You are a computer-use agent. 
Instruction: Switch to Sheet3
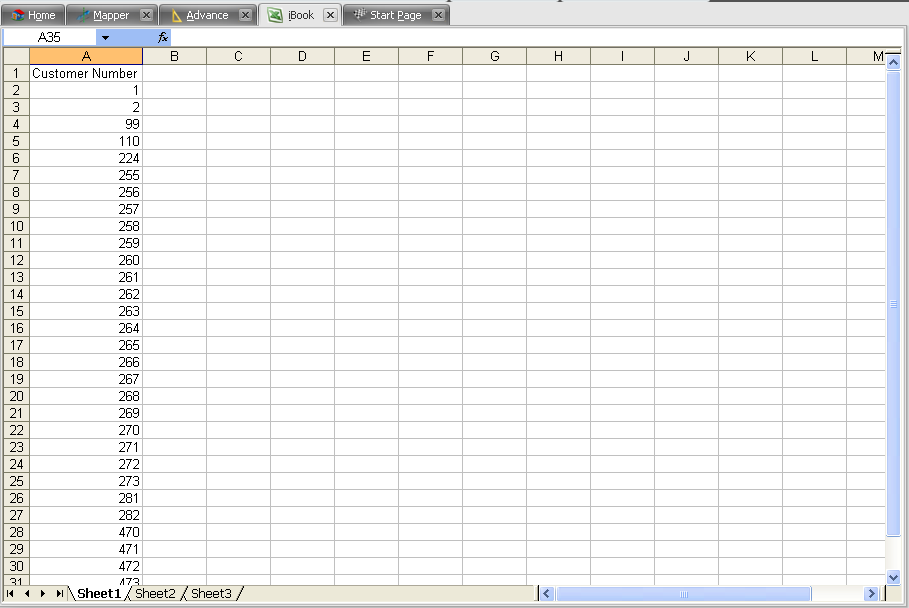click(x=211, y=594)
